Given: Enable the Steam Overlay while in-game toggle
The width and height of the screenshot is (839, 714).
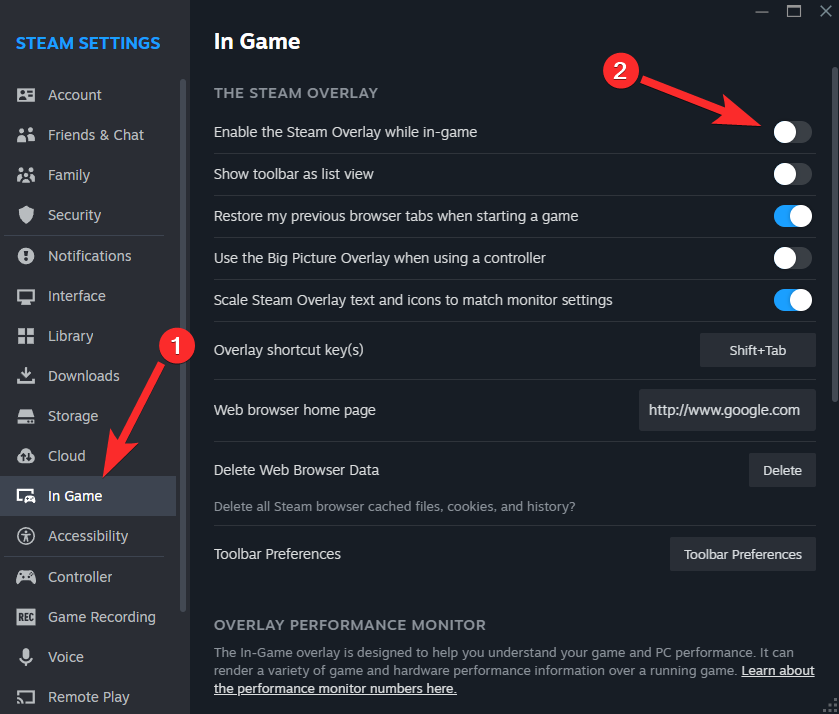Looking at the screenshot, I should point(792,132).
